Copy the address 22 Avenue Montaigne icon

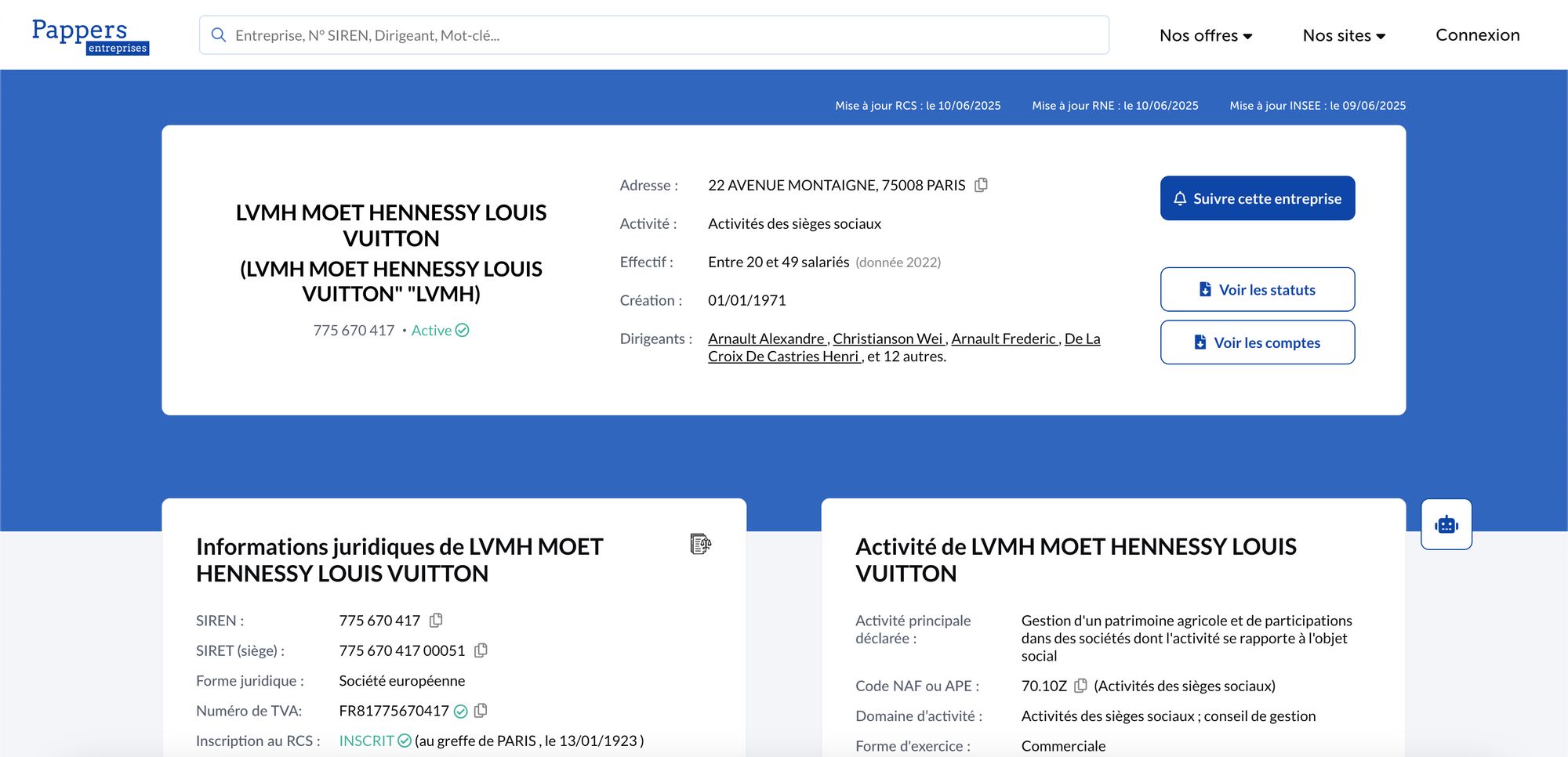coord(981,185)
